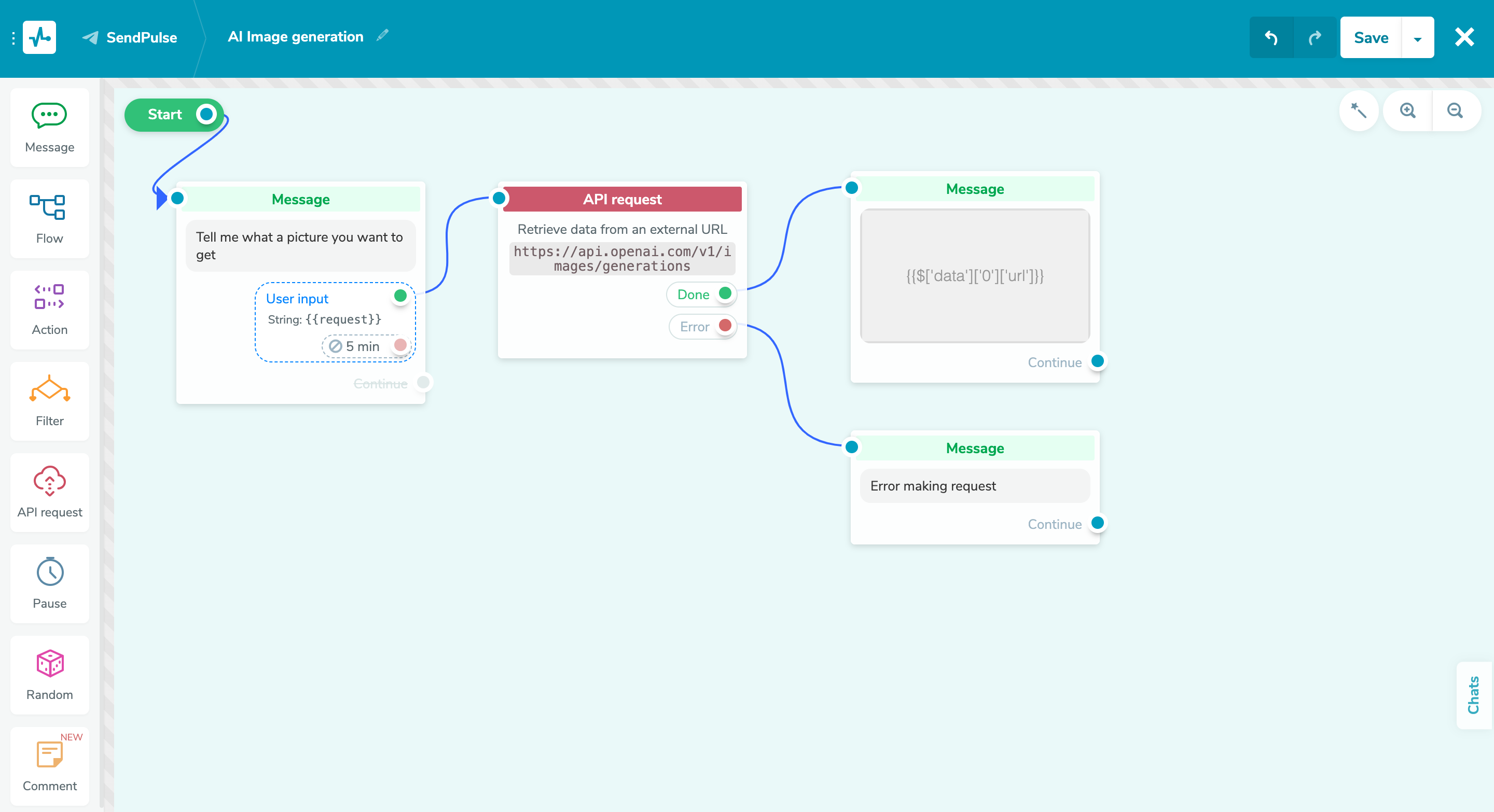The width and height of the screenshot is (1494, 812).
Task: Open the new Comment block icon
Action: (49, 753)
